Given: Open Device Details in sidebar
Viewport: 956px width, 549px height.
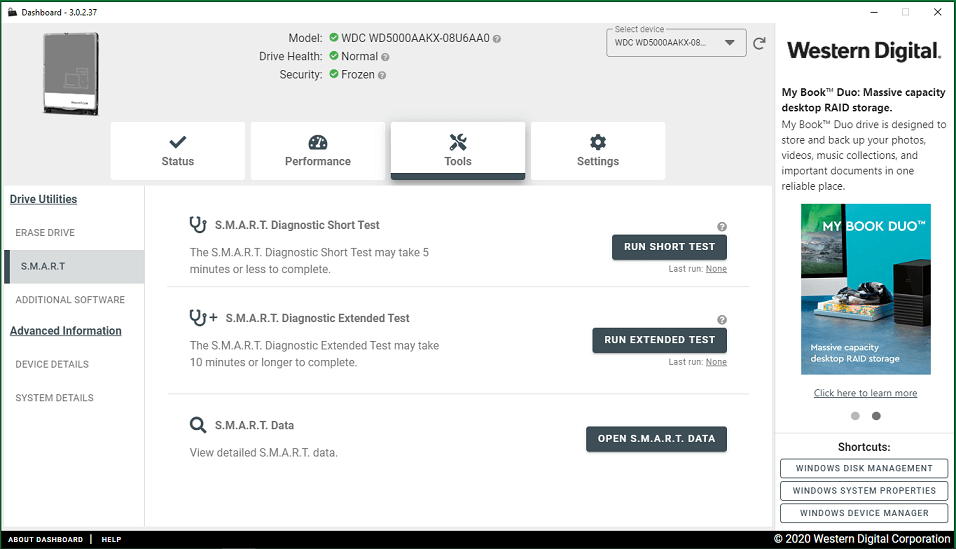Looking at the screenshot, I should tap(52, 365).
